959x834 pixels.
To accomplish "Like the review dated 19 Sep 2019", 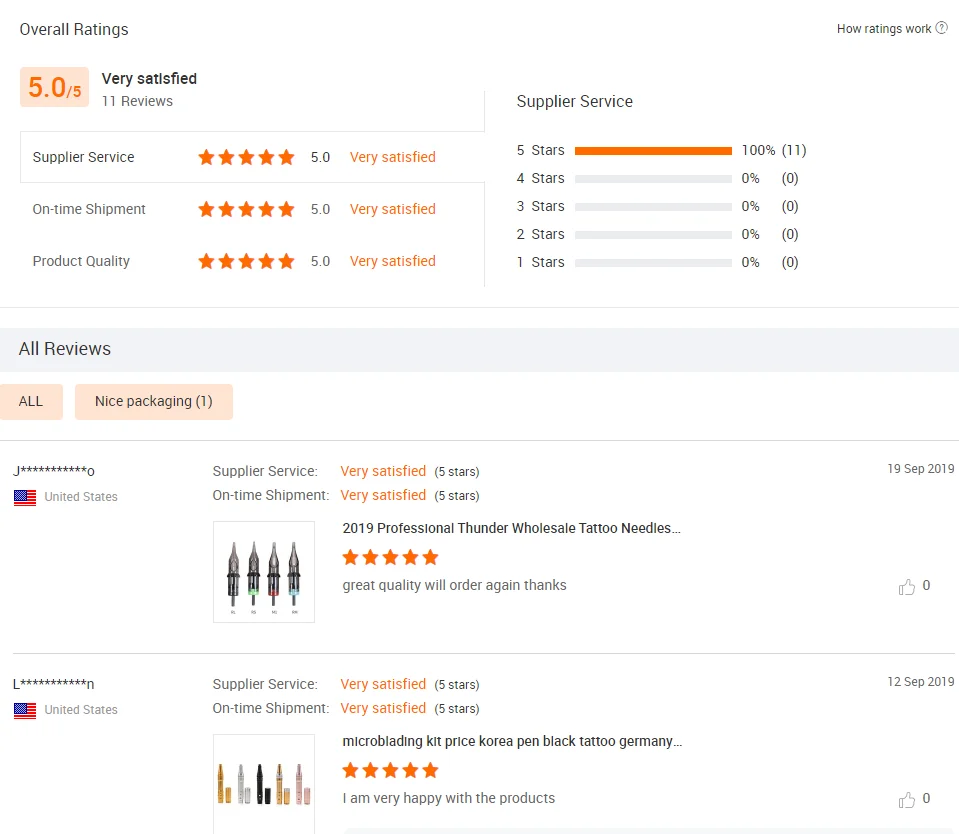I will point(907,587).
